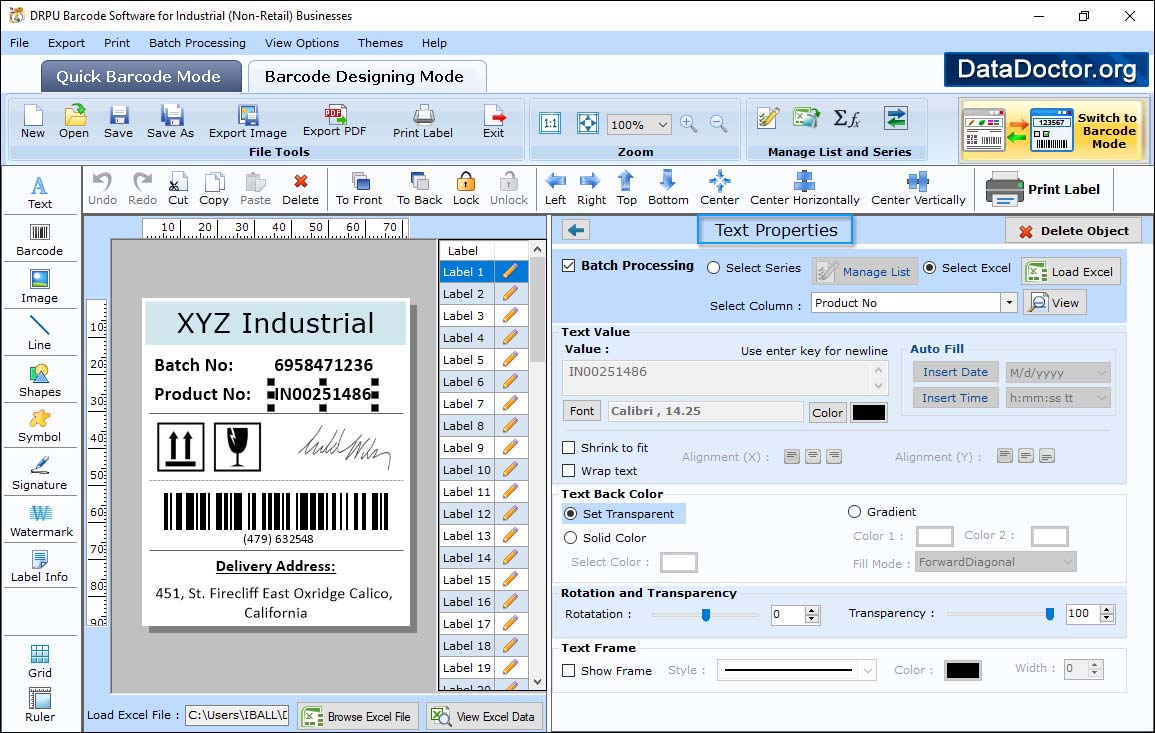1155x733 pixels.
Task: Open the Batch Processing menu
Action: (x=197, y=43)
